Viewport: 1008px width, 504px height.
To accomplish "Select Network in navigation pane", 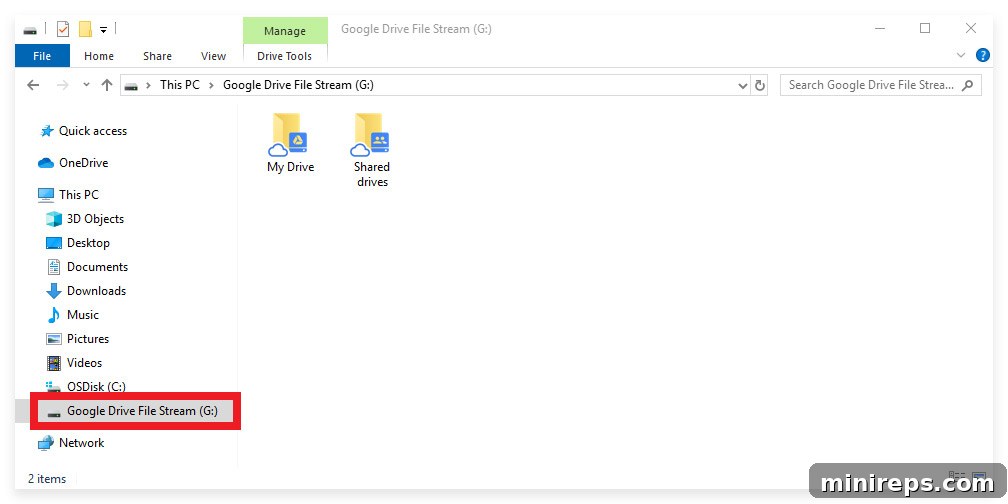I will (71, 443).
